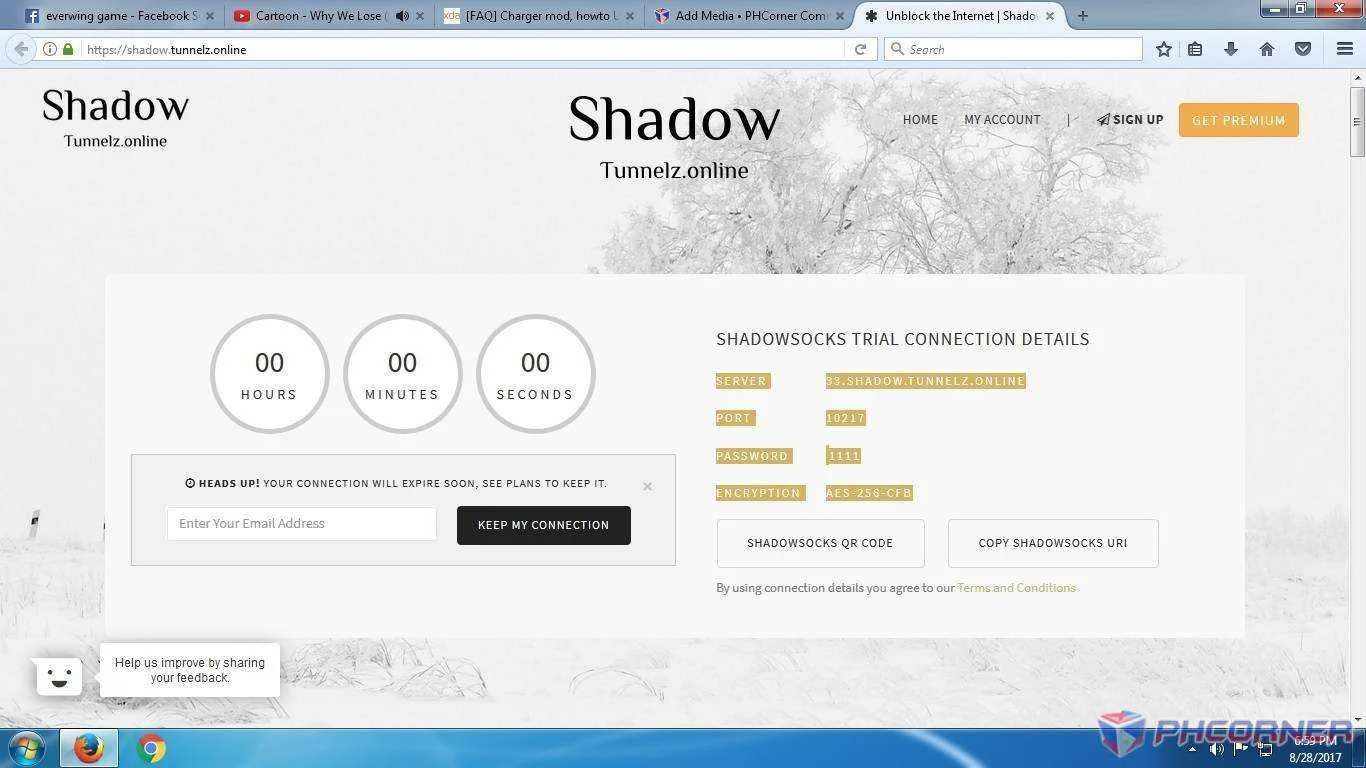Open MY ACCOUNT in site navigation
The width and height of the screenshot is (1366, 768).
[x=1002, y=120]
